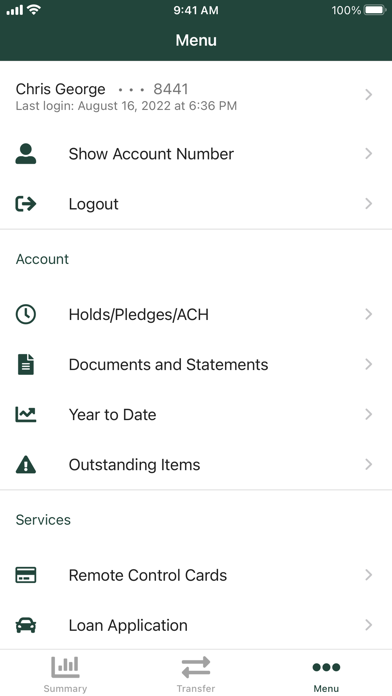Tap the Account section header
The height and width of the screenshot is (696, 392).
pyautogui.click(x=42, y=259)
